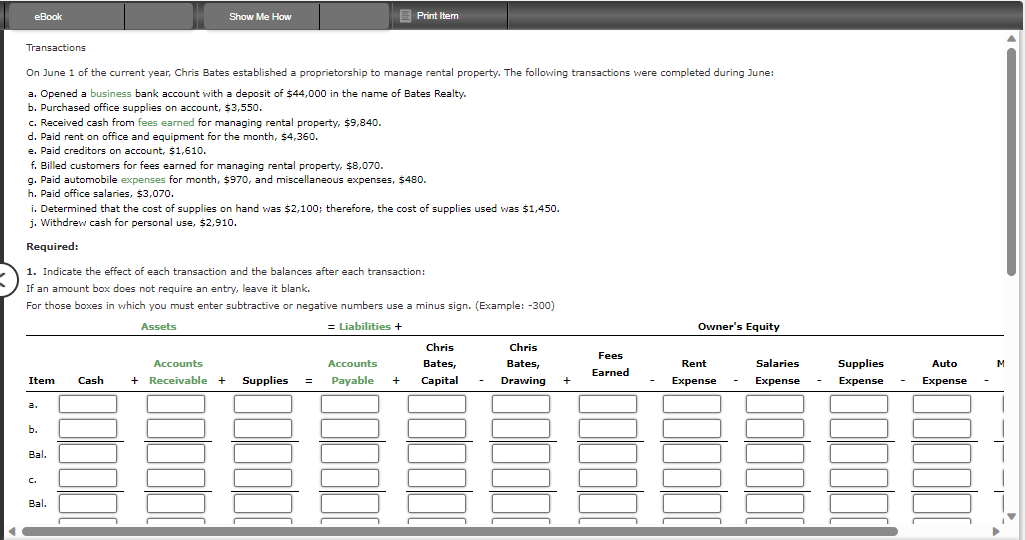Click the 'Rent Expense' column header
The height and width of the screenshot is (540, 1025).
click(x=694, y=372)
